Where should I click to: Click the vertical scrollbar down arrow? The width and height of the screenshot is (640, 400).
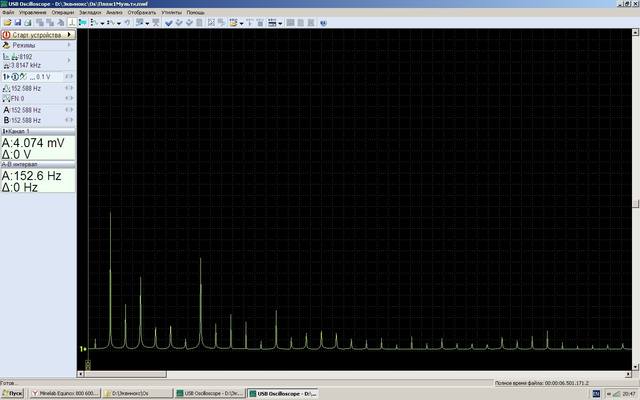click(x=636, y=367)
